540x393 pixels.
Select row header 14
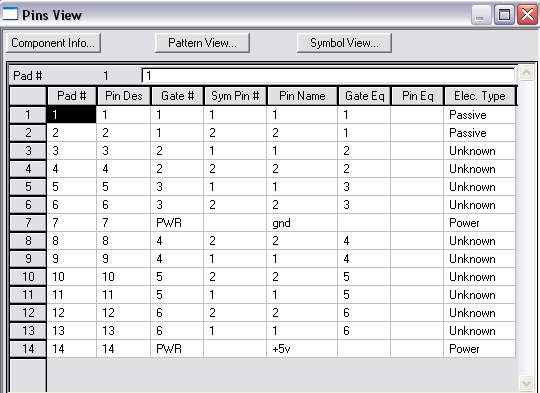28,349
